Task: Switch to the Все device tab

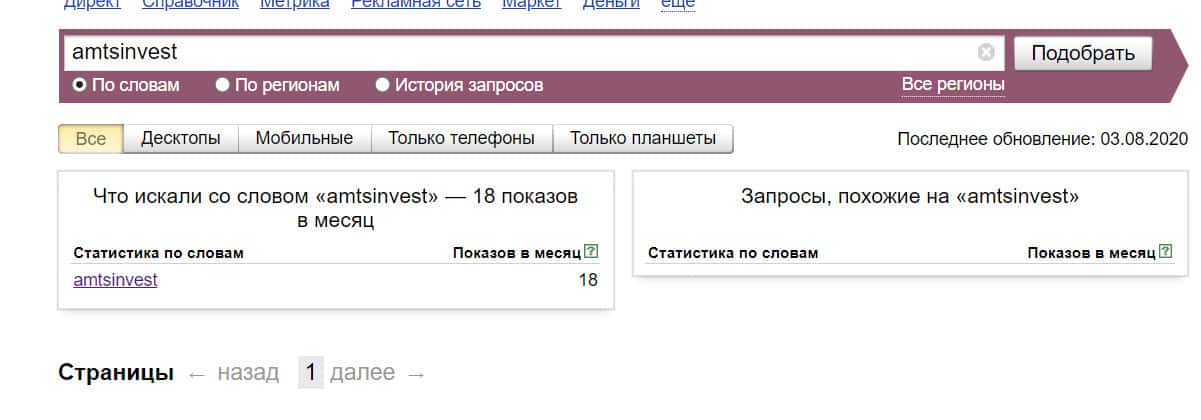Action: (x=91, y=138)
